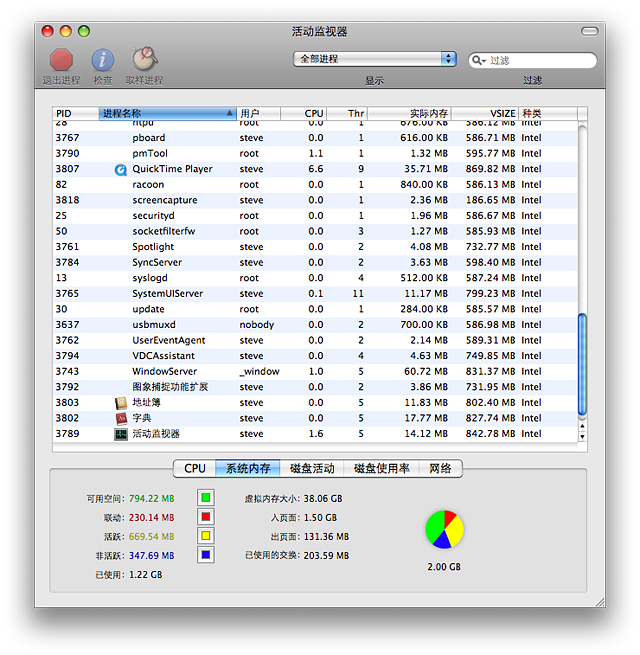Select the SyncServer process row

[315, 262]
